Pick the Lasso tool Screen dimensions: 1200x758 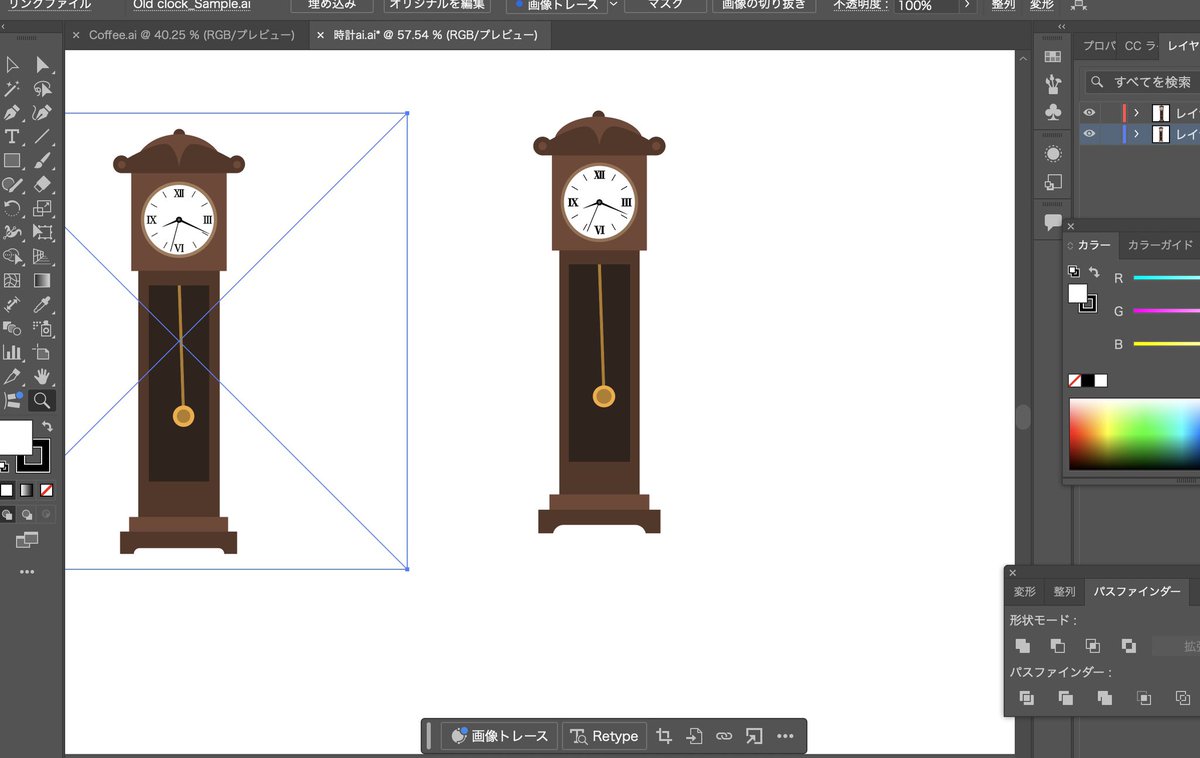(x=42, y=89)
